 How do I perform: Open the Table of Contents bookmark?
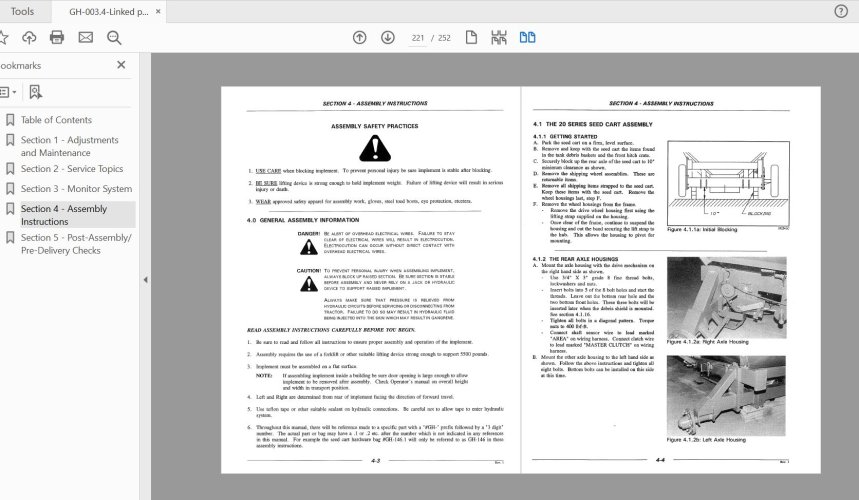[x=56, y=120]
